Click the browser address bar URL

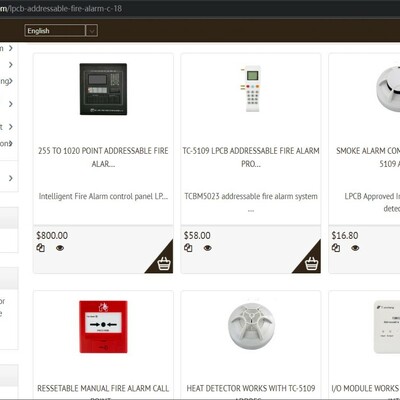tap(61, 8)
